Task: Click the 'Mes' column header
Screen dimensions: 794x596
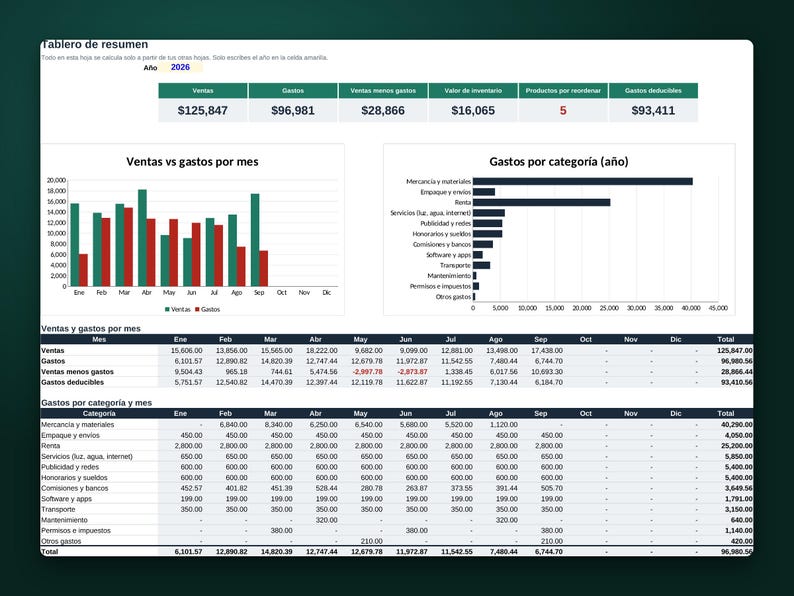Action: click(x=99, y=339)
